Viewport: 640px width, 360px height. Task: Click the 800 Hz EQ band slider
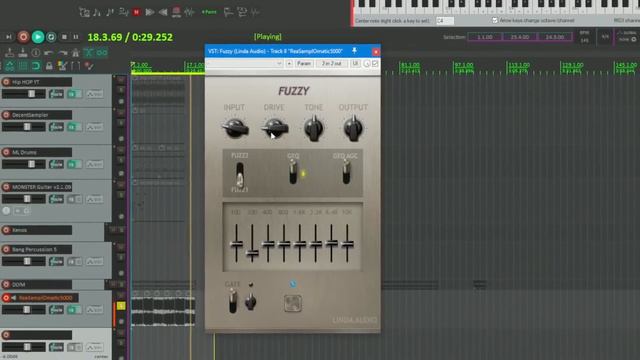pyautogui.click(x=284, y=244)
